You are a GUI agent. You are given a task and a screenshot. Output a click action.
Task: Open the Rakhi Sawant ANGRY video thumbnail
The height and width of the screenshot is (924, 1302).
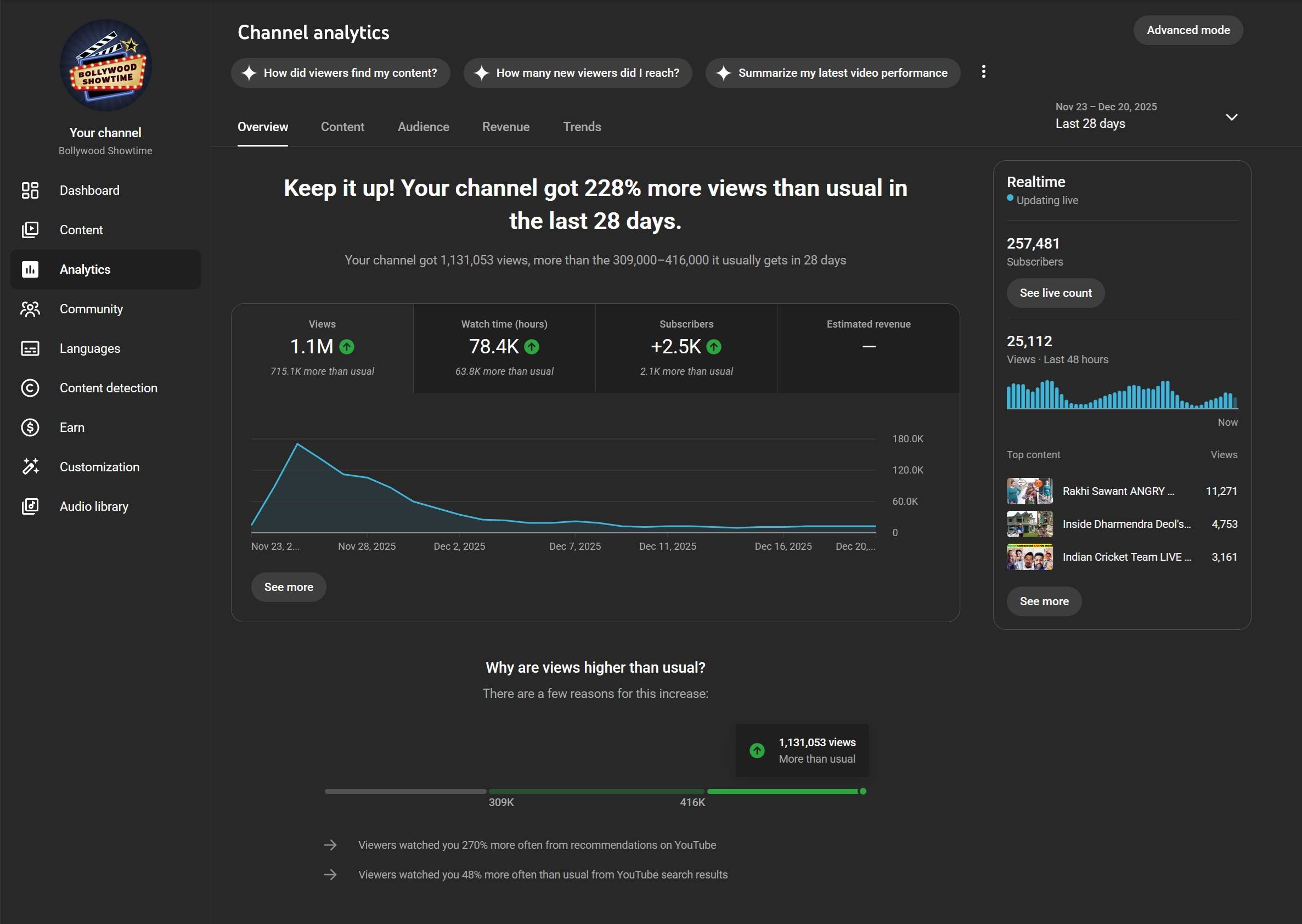pos(1029,491)
